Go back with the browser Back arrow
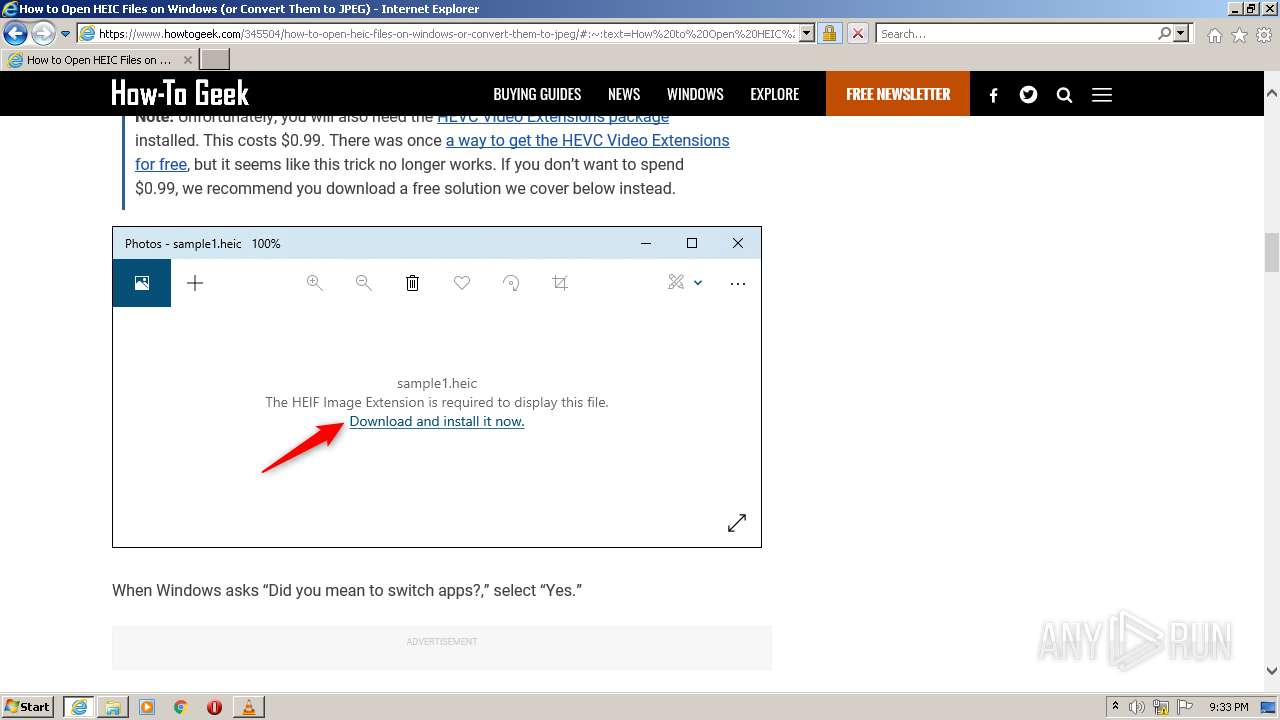This screenshot has width=1280, height=720. pos(15,33)
